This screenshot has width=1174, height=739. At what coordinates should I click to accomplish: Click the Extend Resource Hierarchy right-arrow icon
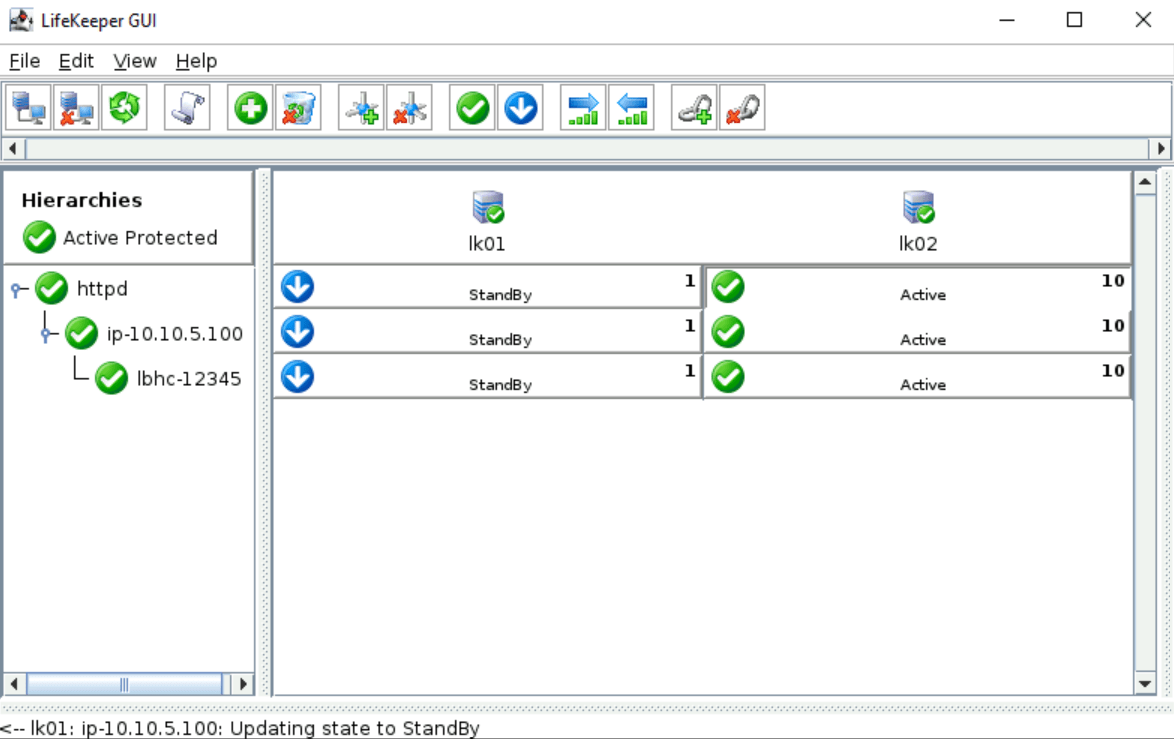583,109
